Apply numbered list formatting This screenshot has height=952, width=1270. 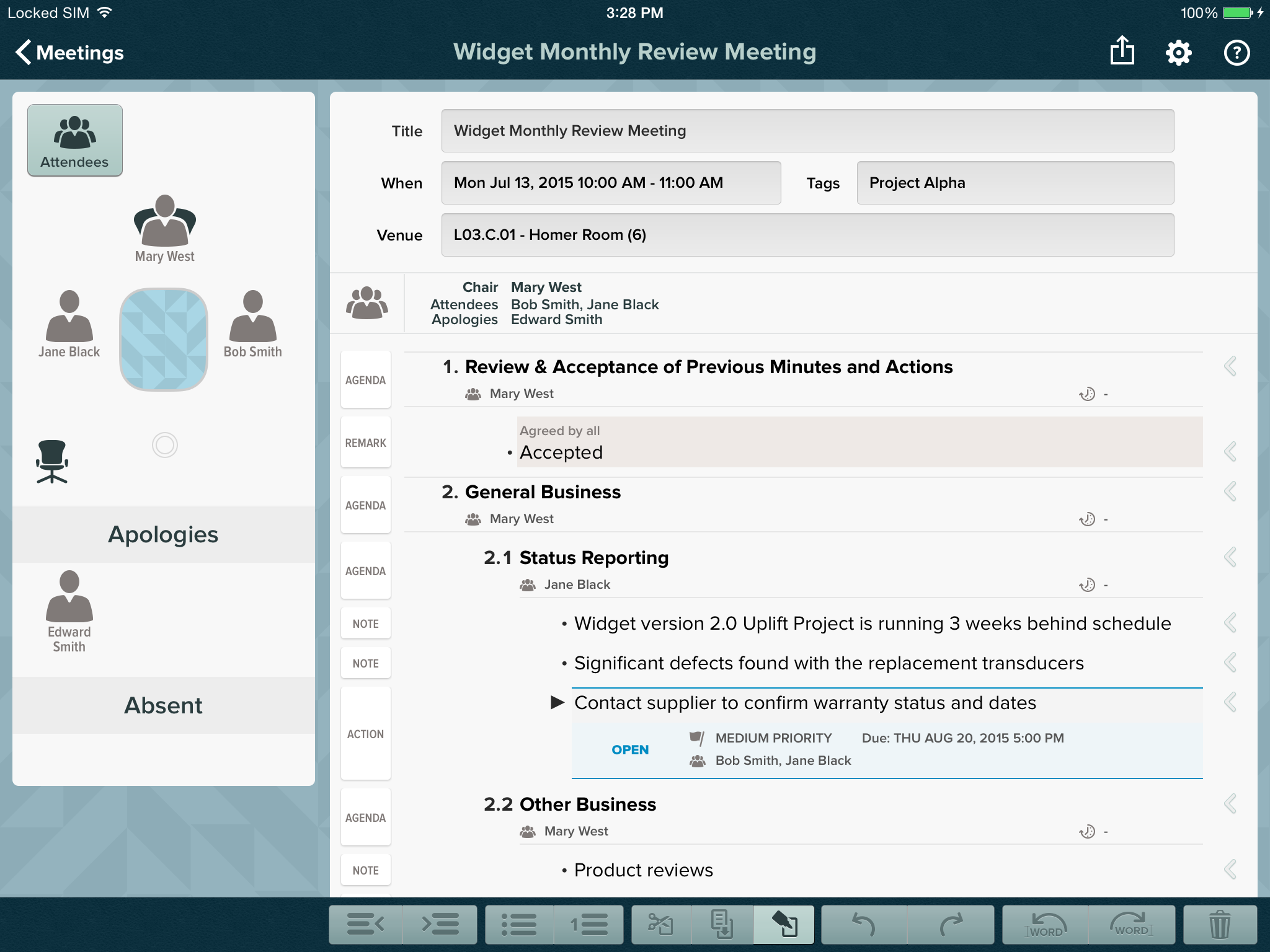pos(589,925)
